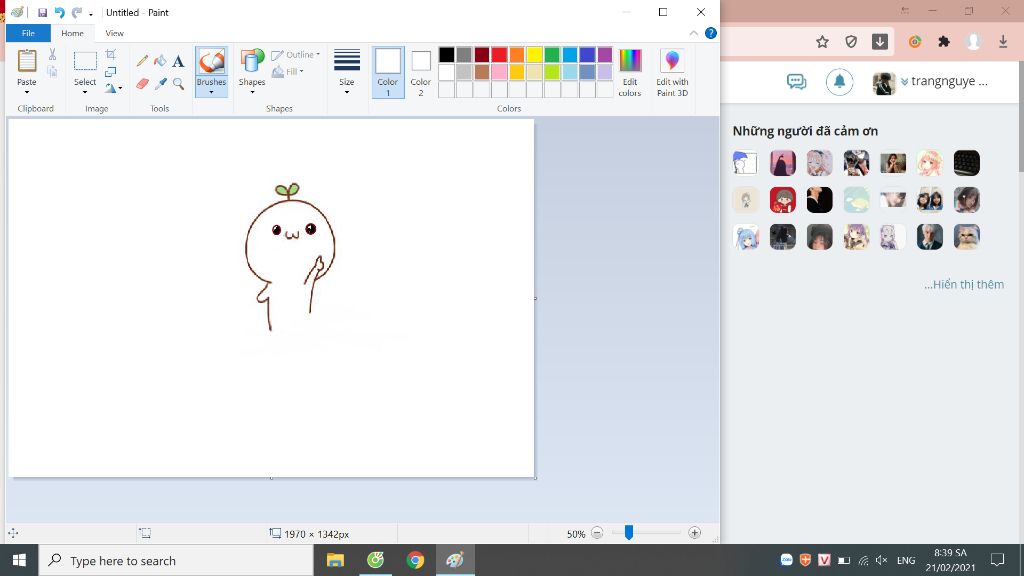Screen dimensions: 1024x576
Task: Pick the green color swatch
Action: coord(552,54)
